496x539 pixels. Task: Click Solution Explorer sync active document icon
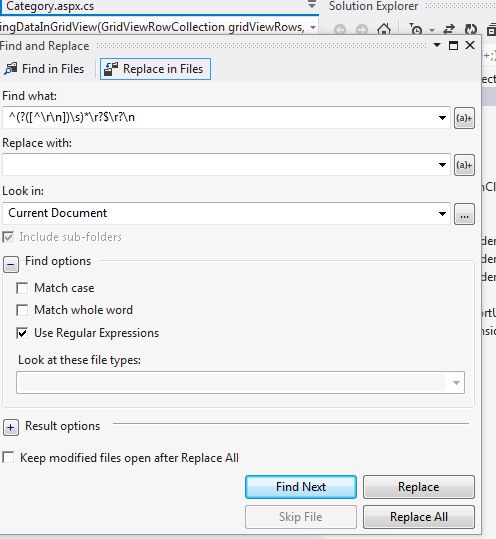click(449, 30)
